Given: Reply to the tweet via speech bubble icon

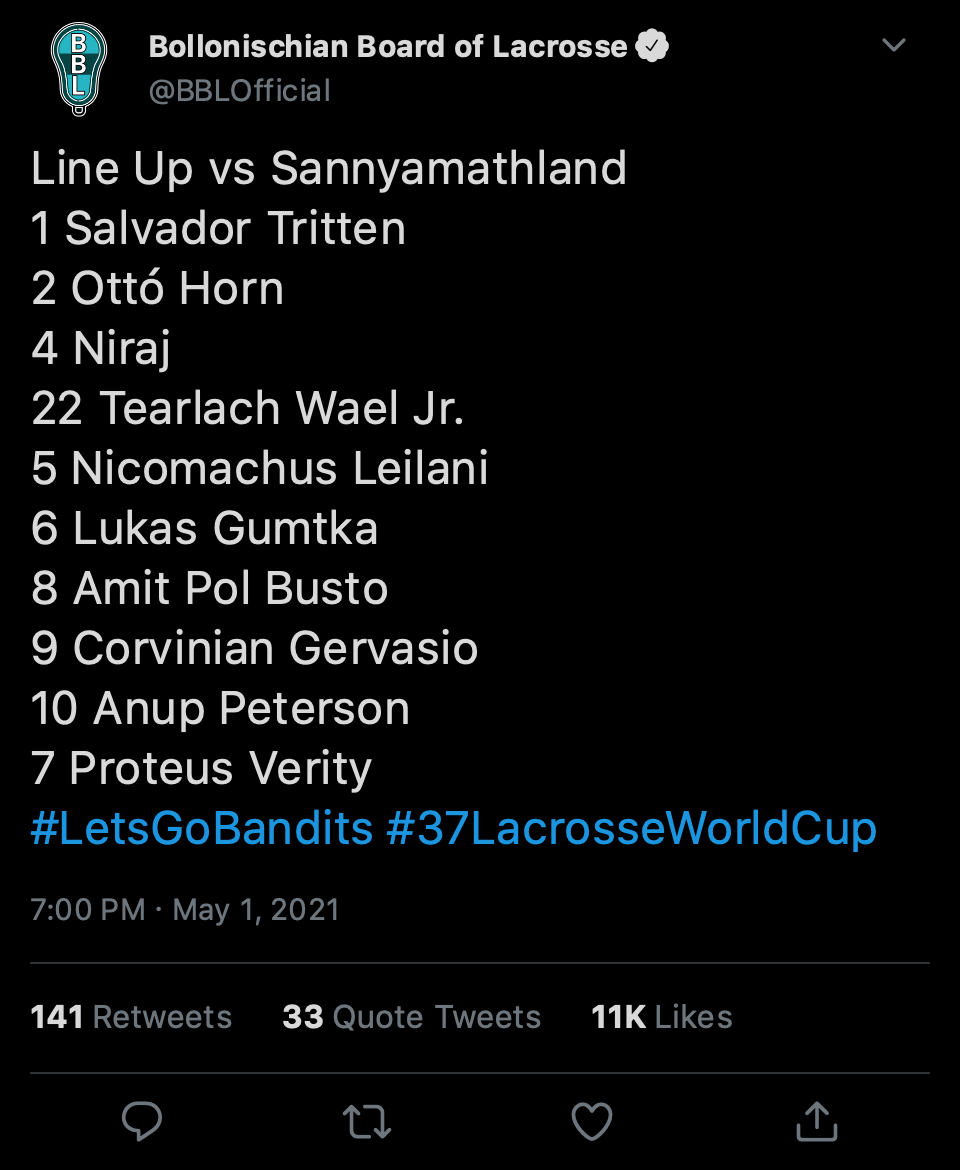Looking at the screenshot, I should (142, 1122).
